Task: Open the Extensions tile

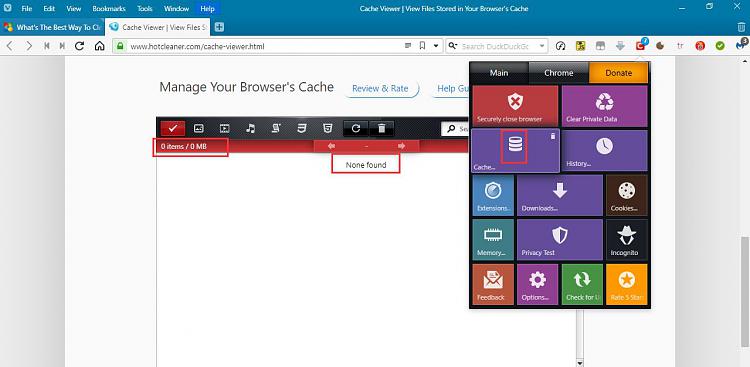Action: tap(493, 195)
